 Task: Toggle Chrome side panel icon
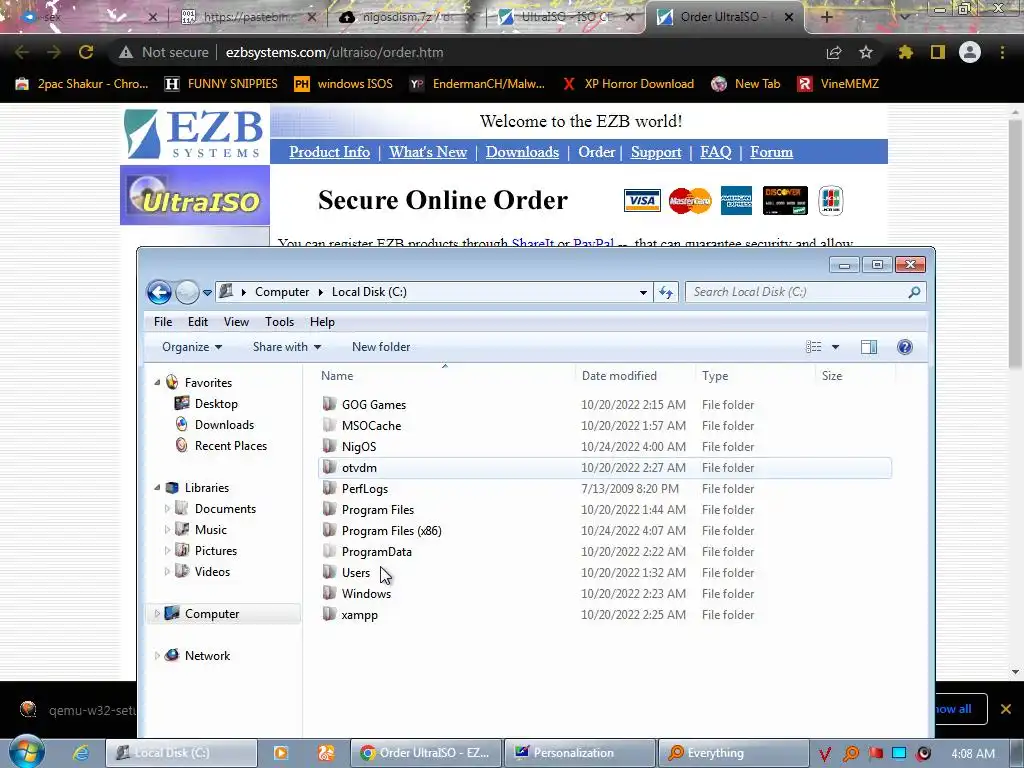click(x=938, y=52)
